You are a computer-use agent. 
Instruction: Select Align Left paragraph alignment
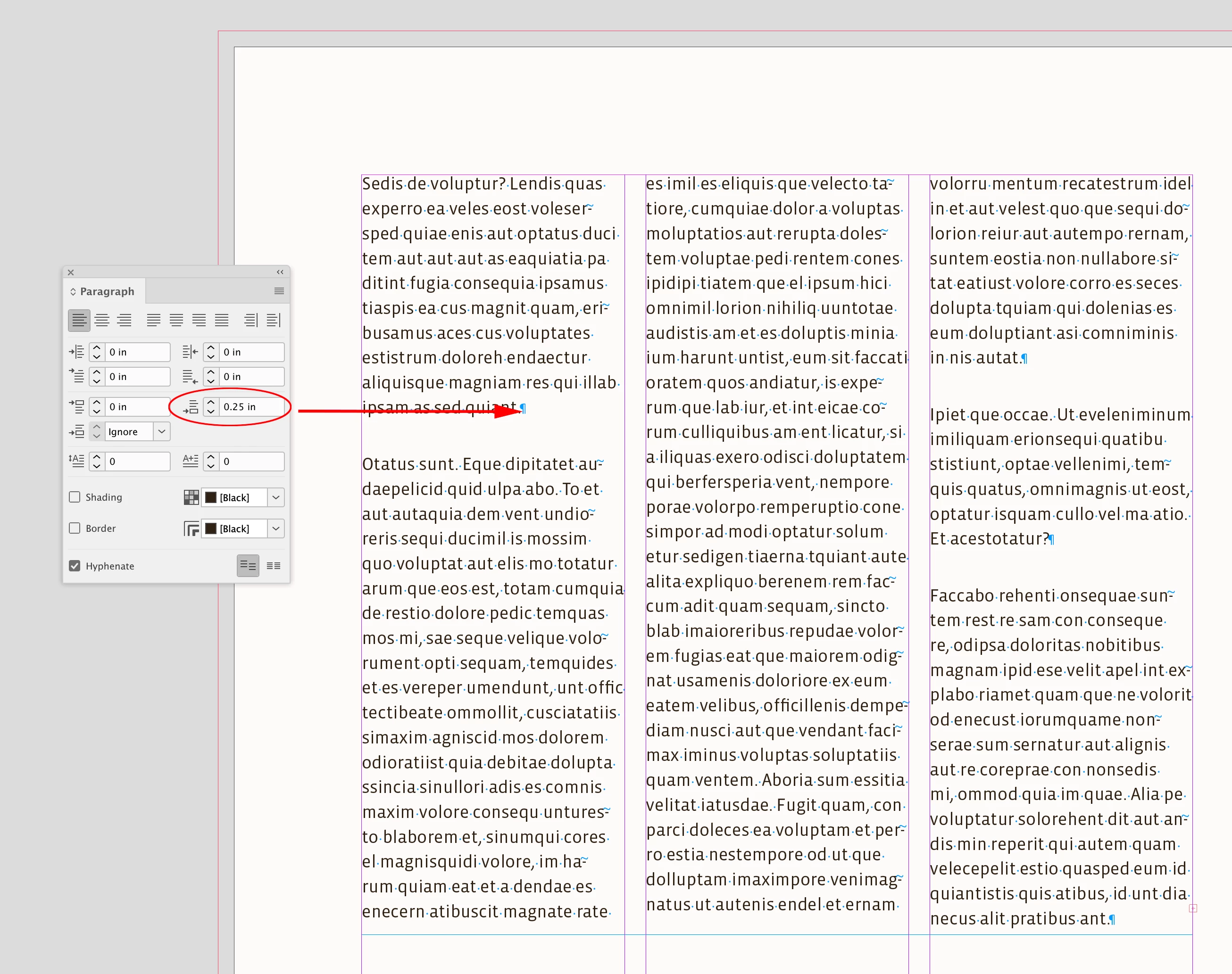tap(79, 321)
